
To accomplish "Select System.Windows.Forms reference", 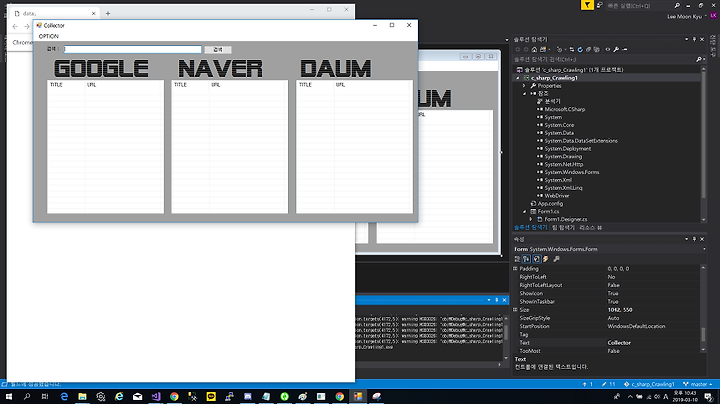I will tap(572, 172).
